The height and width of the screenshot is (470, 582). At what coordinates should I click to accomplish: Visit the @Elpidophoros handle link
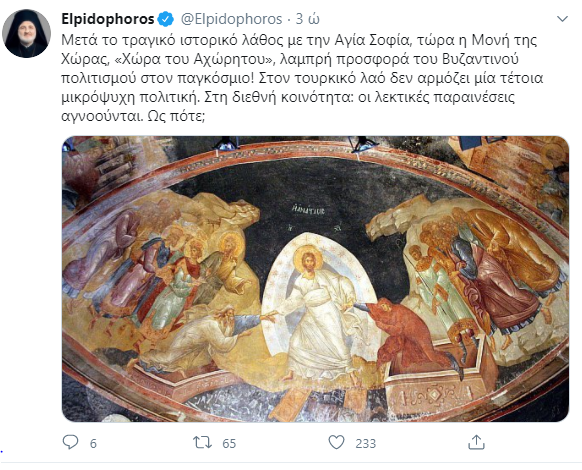[x=232, y=19]
